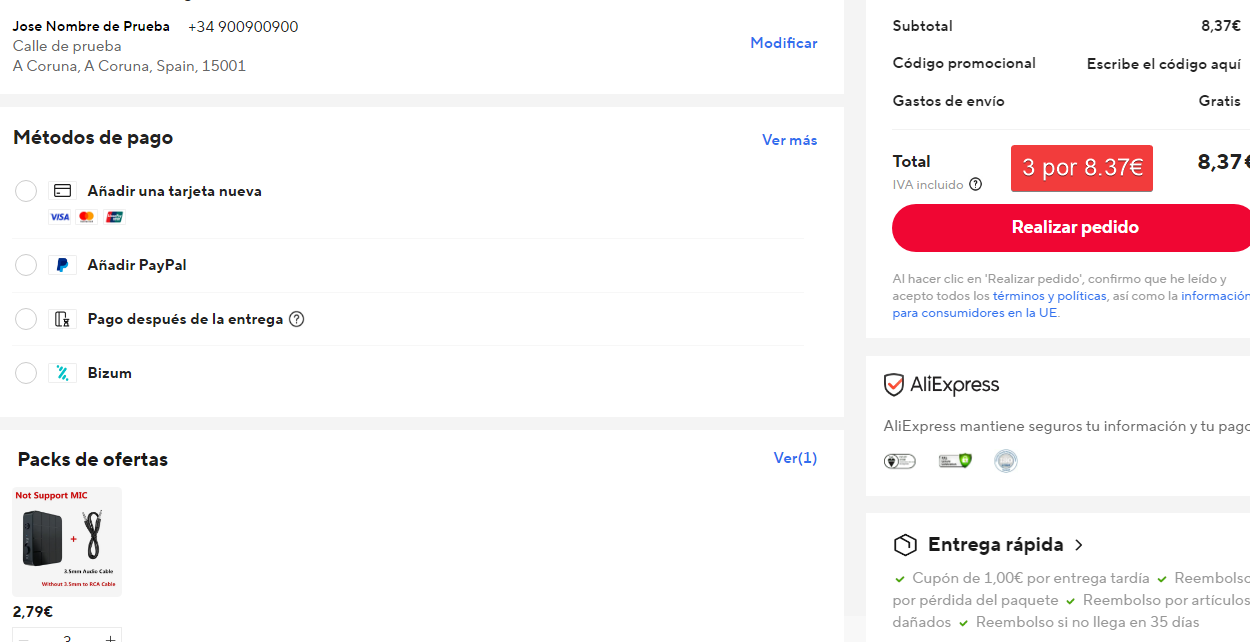Select the Añadir una tarjeta nueva radio button

tap(26, 191)
